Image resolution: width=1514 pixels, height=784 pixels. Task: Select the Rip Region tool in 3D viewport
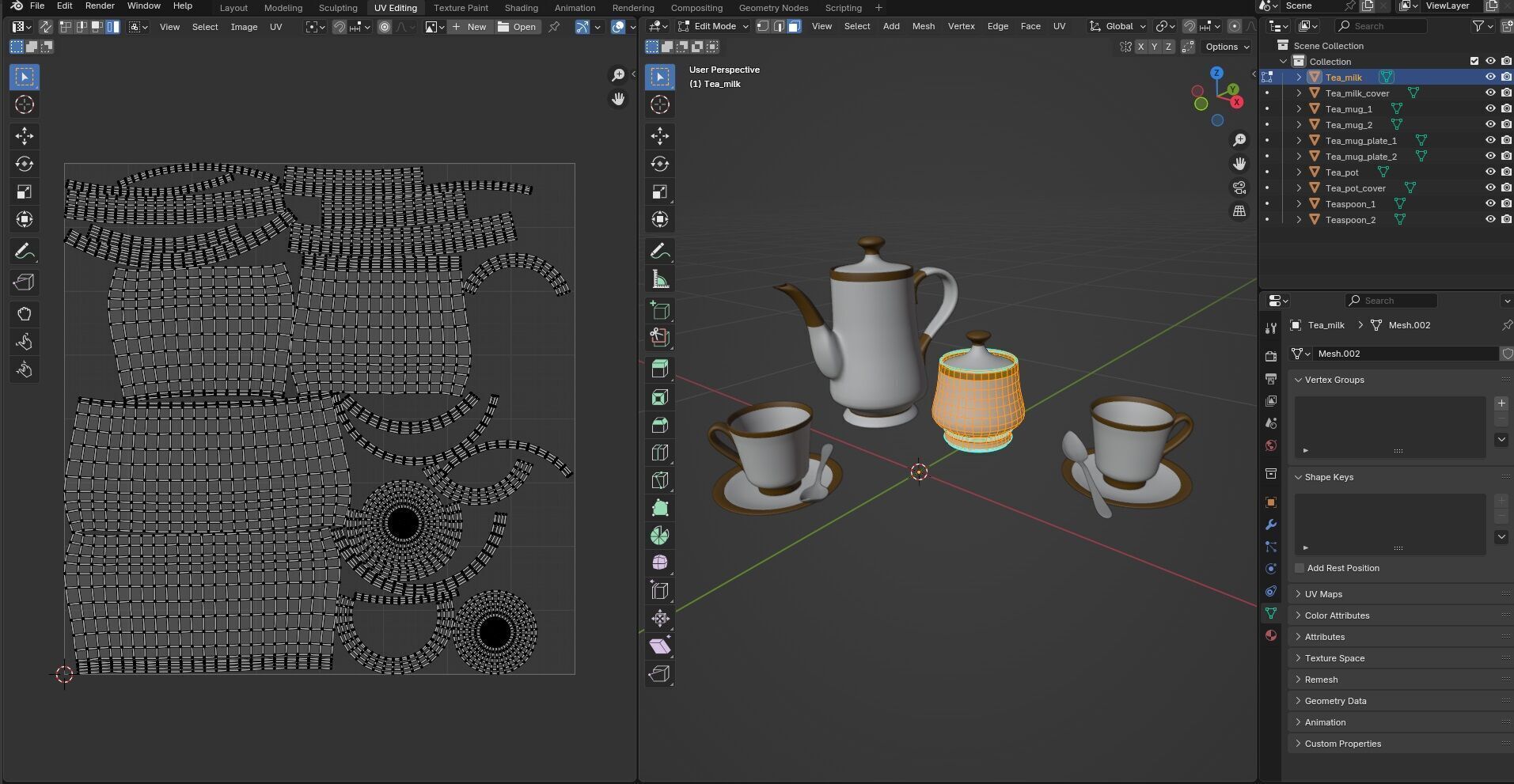(660, 674)
